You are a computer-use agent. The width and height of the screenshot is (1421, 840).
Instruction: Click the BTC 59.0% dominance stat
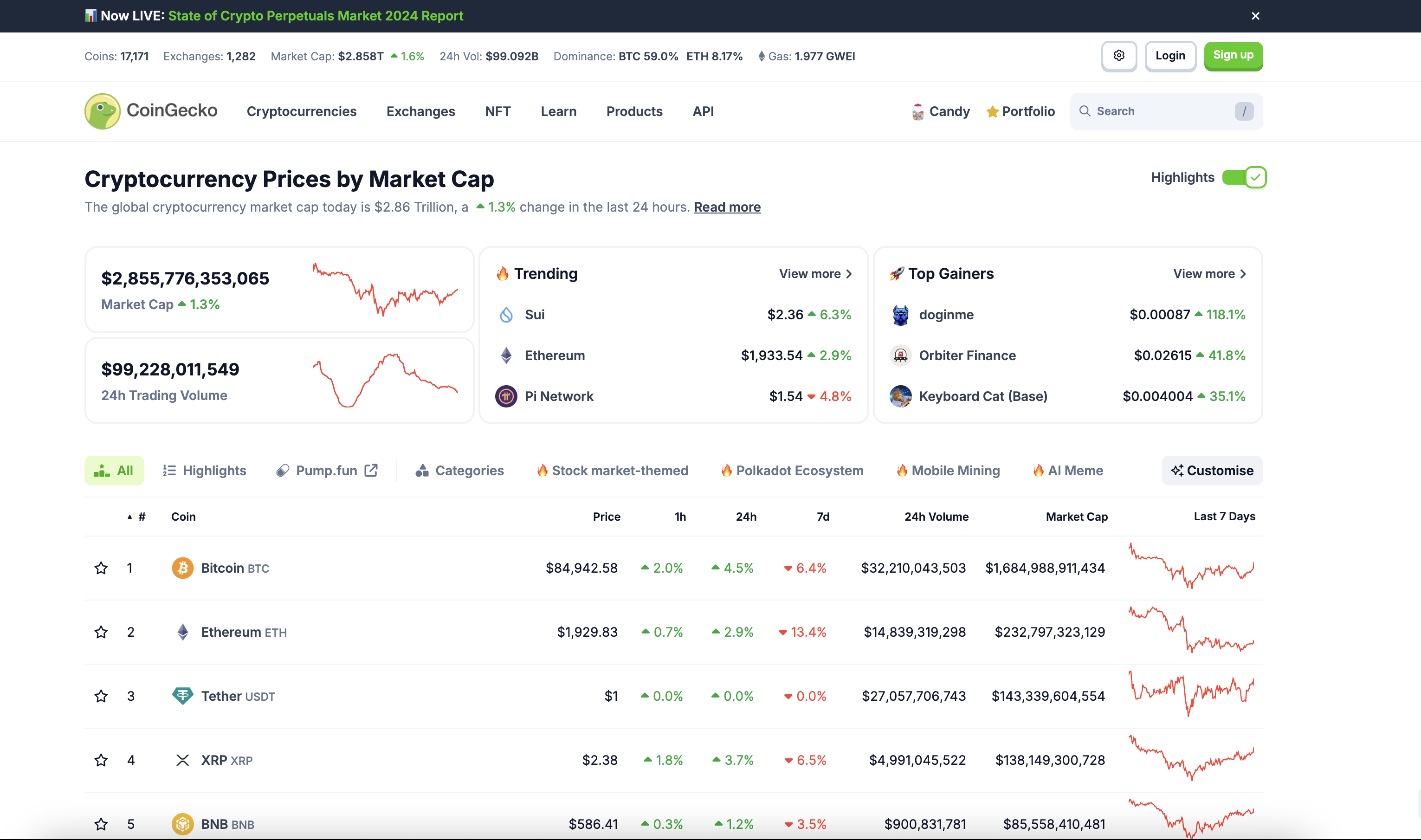point(648,56)
